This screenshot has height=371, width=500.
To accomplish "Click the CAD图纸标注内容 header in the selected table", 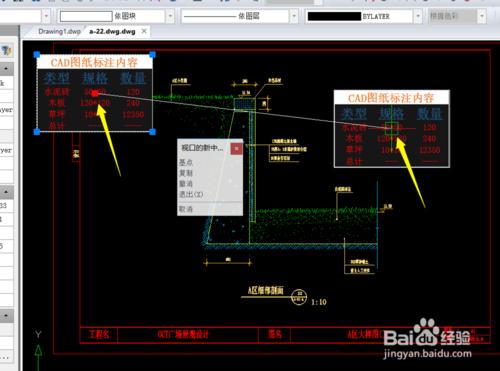I will click(x=94, y=62).
